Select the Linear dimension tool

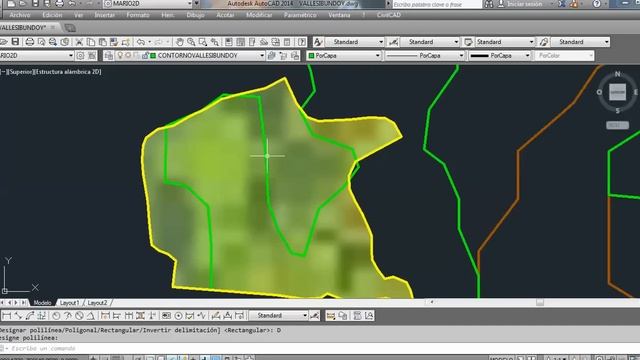coord(7,316)
